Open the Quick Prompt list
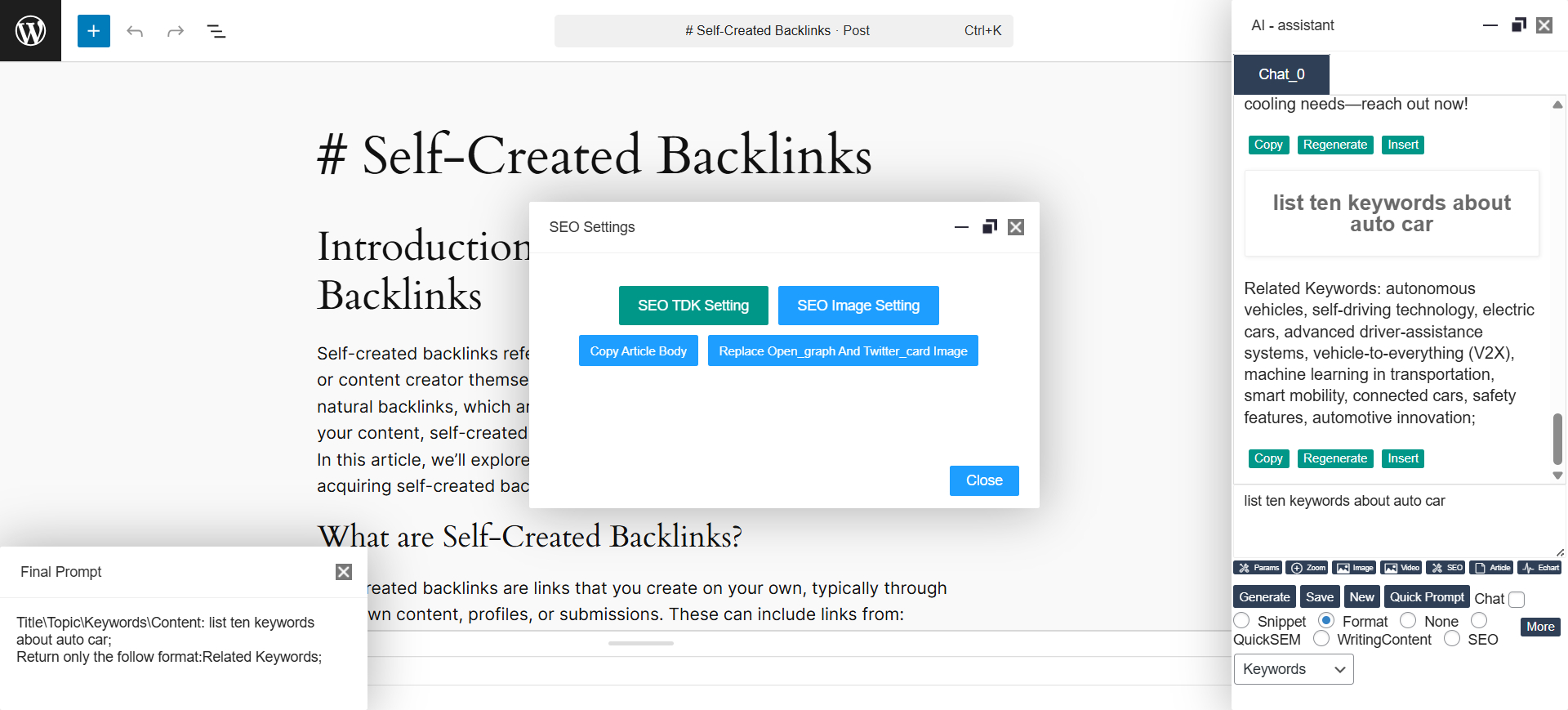This screenshot has height=710, width=1568. [1427, 597]
